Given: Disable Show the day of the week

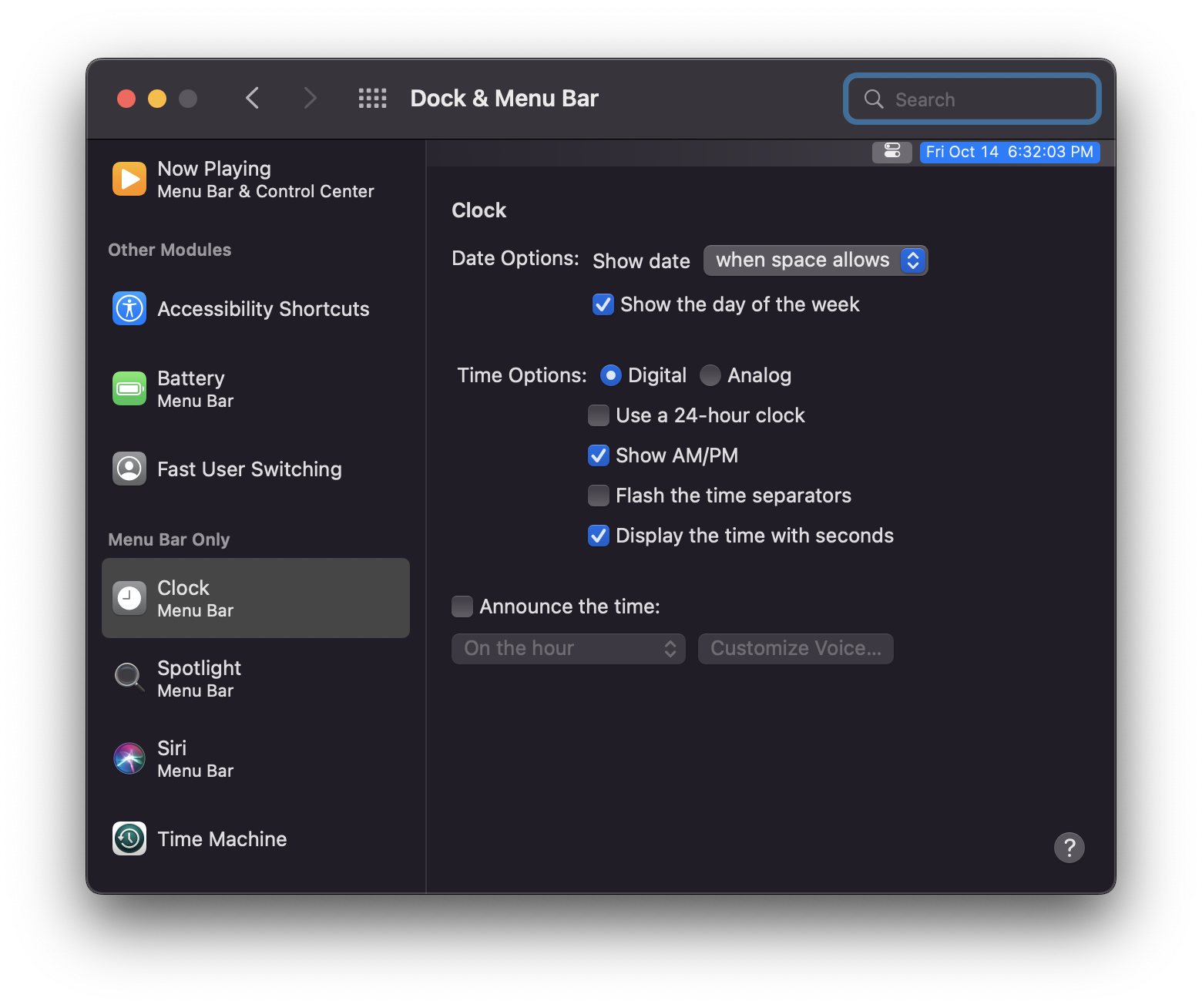Looking at the screenshot, I should point(603,304).
